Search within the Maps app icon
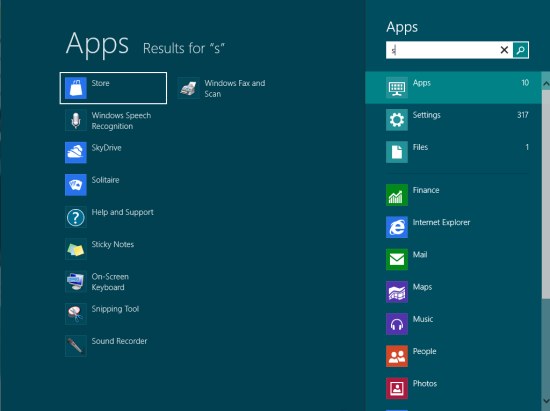The height and width of the screenshot is (411, 550). pyautogui.click(x=397, y=292)
